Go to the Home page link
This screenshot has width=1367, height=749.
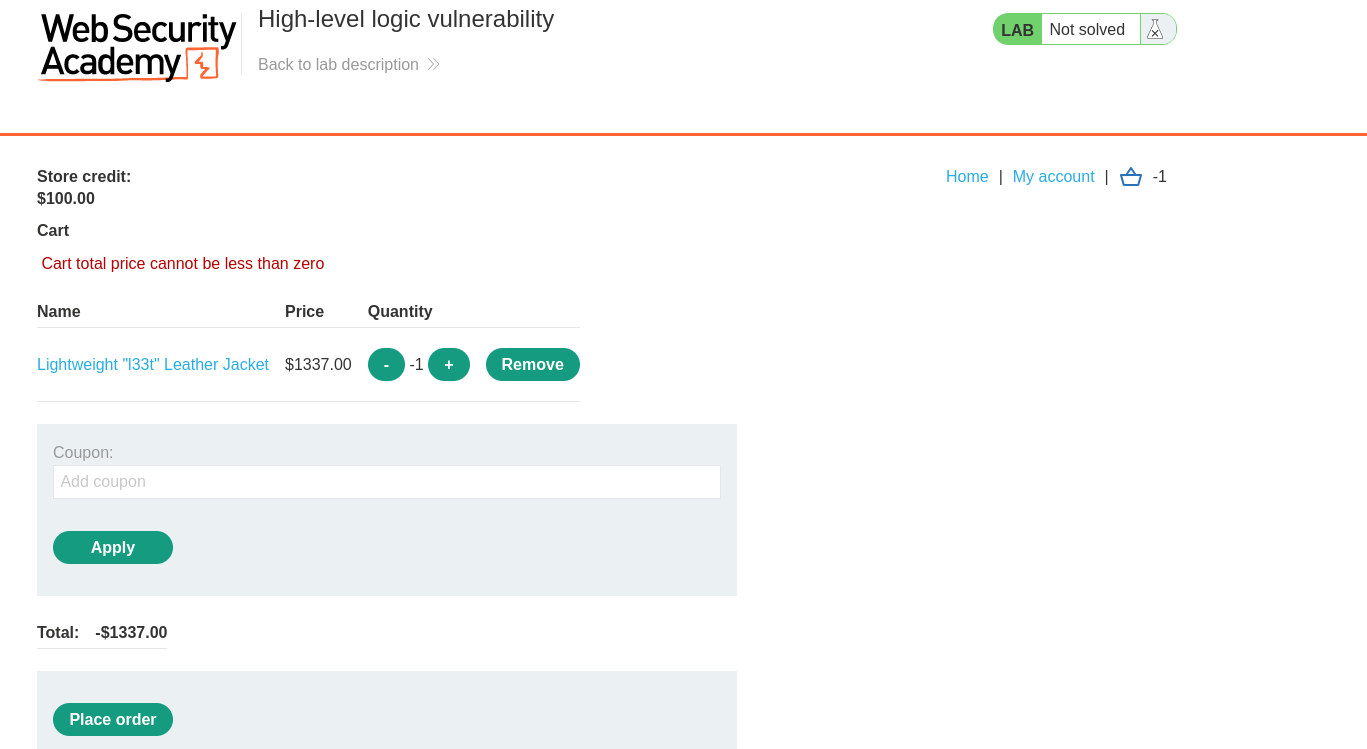(x=967, y=177)
